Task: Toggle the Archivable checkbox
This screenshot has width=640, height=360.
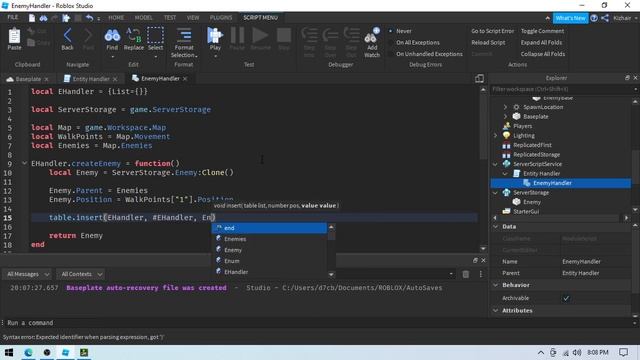Action: pyautogui.click(x=566, y=298)
